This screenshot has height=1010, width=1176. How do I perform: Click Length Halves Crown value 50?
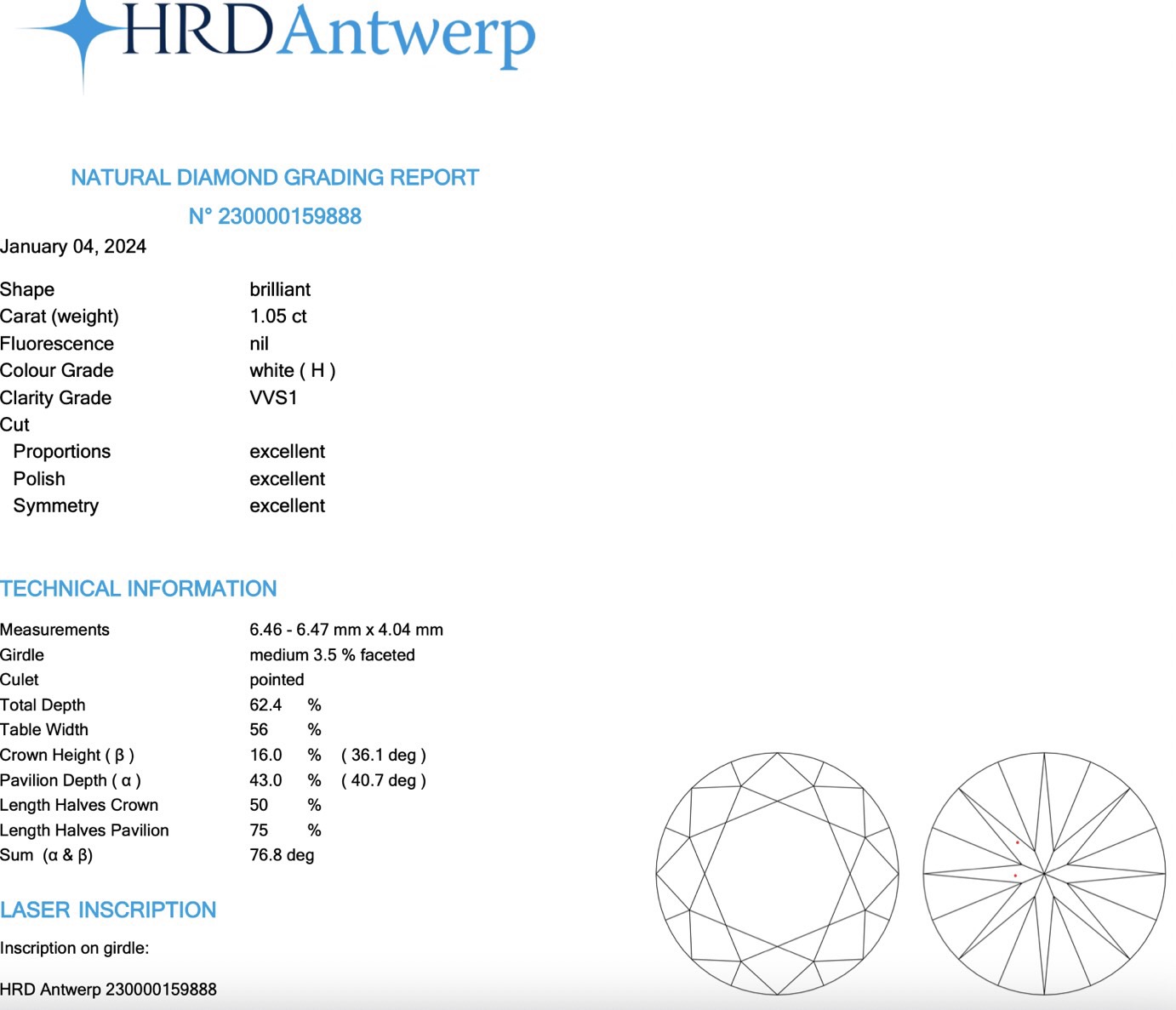click(259, 805)
